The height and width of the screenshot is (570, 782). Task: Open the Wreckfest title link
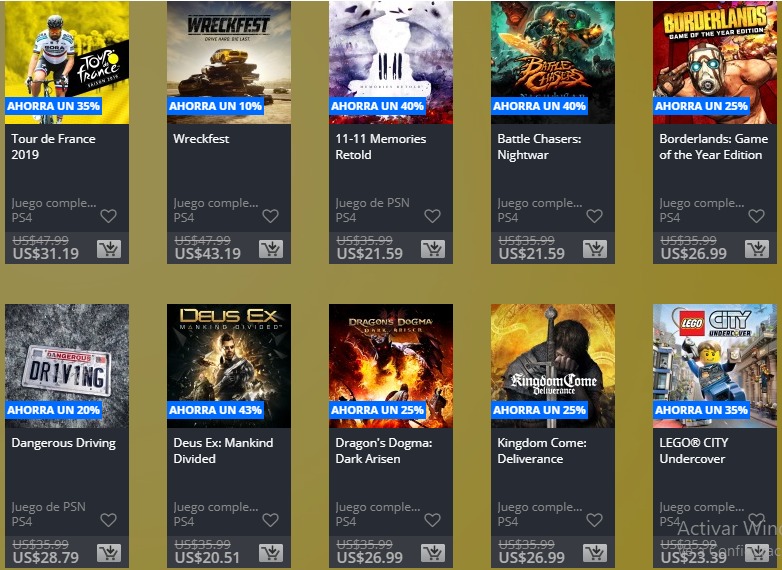point(201,139)
